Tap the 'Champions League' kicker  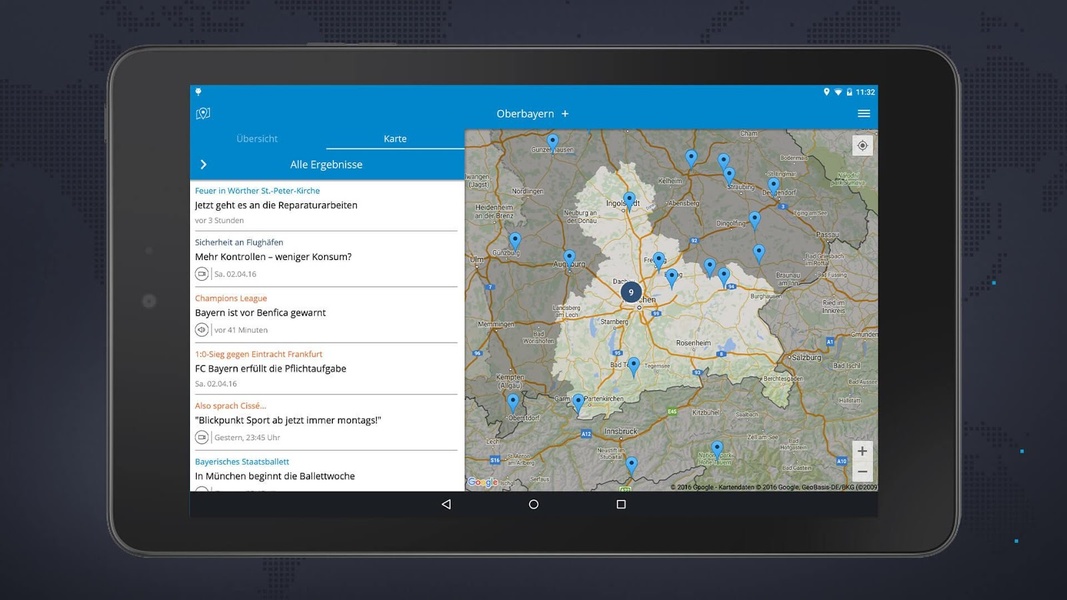pyautogui.click(x=231, y=298)
